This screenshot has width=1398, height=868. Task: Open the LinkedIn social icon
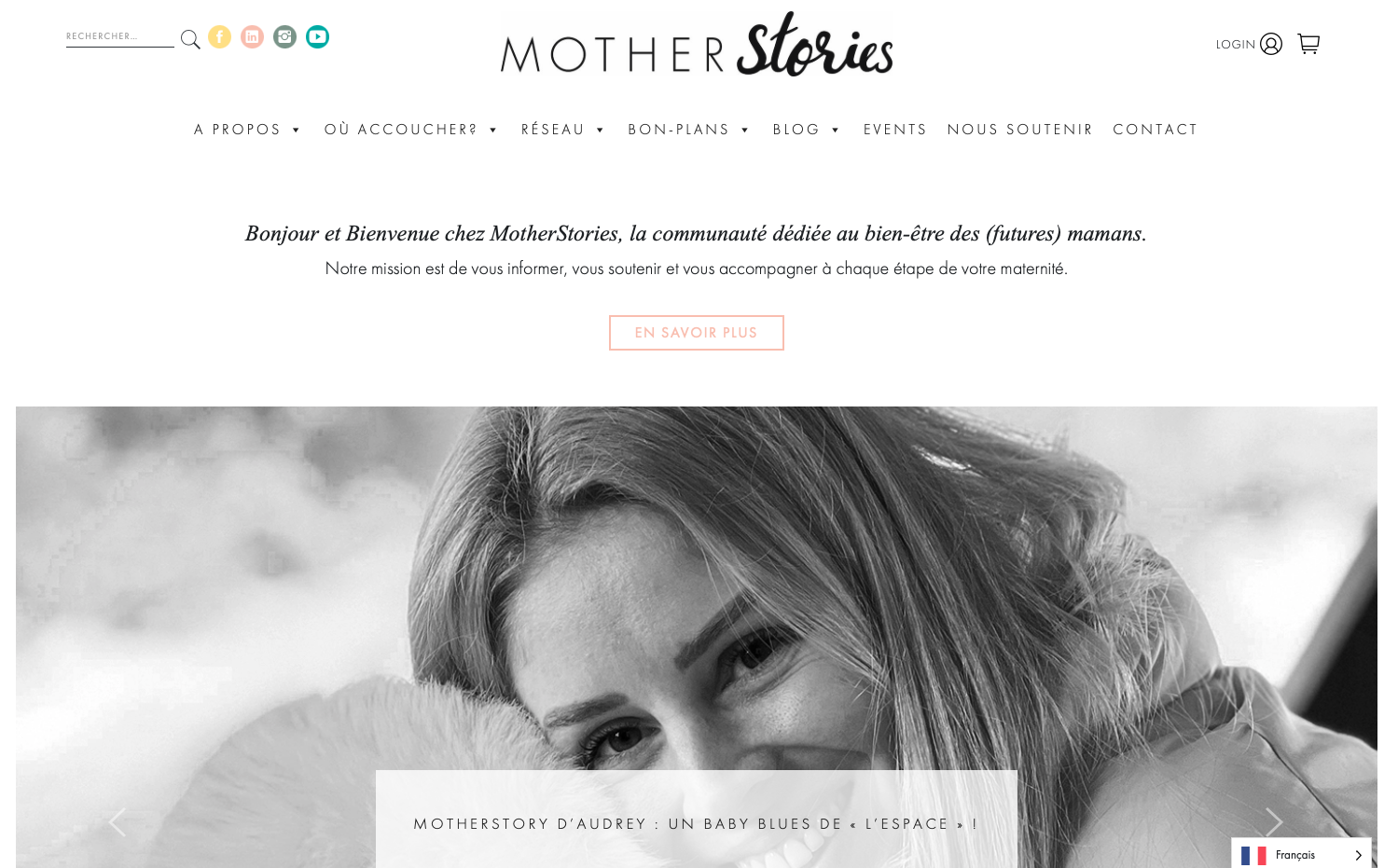252,37
